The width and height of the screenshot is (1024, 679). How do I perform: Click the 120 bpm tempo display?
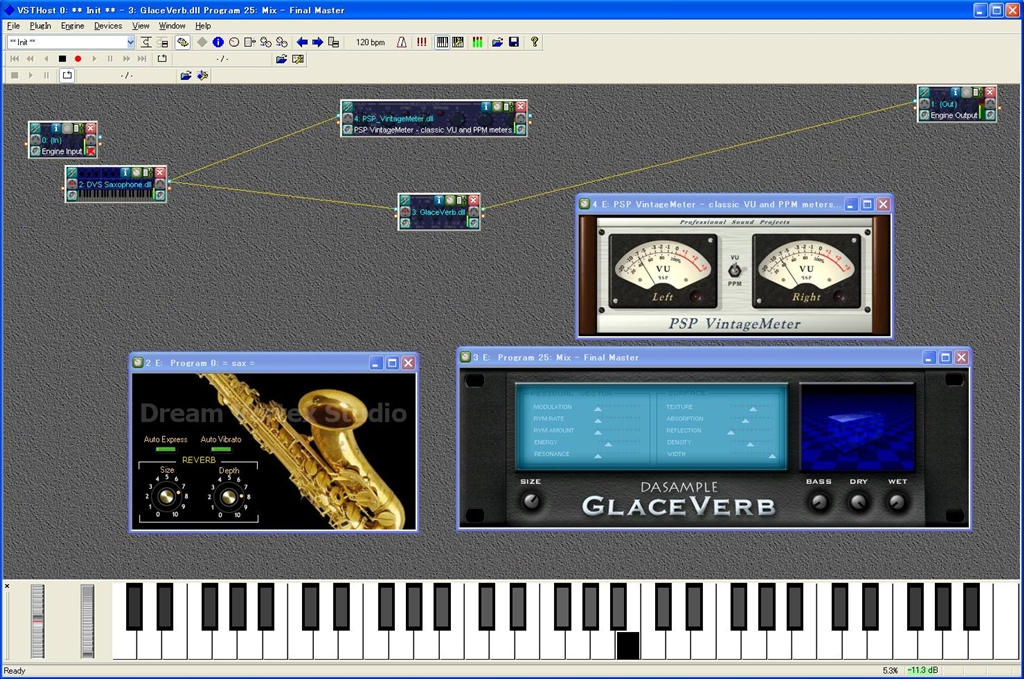(370, 42)
